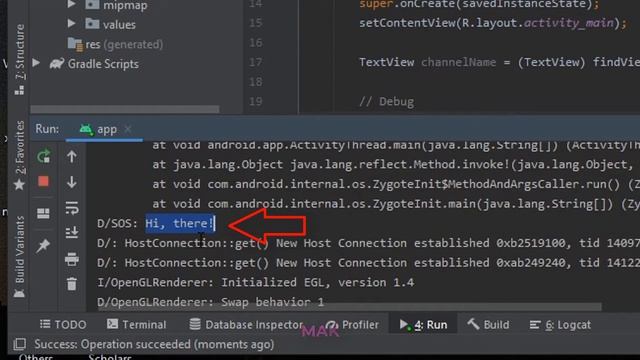Click the "I/OpenGLRenderer: Initialized EGL" log line
This screenshot has height=360, width=640.
(256, 282)
